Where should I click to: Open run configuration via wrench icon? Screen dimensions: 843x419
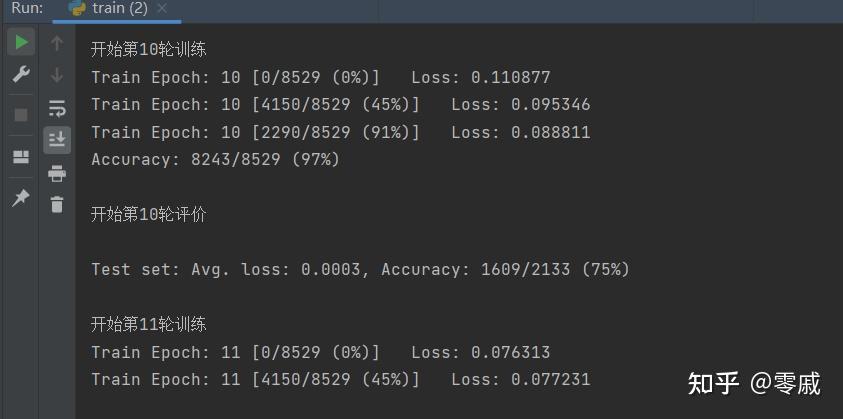pyautogui.click(x=21, y=74)
